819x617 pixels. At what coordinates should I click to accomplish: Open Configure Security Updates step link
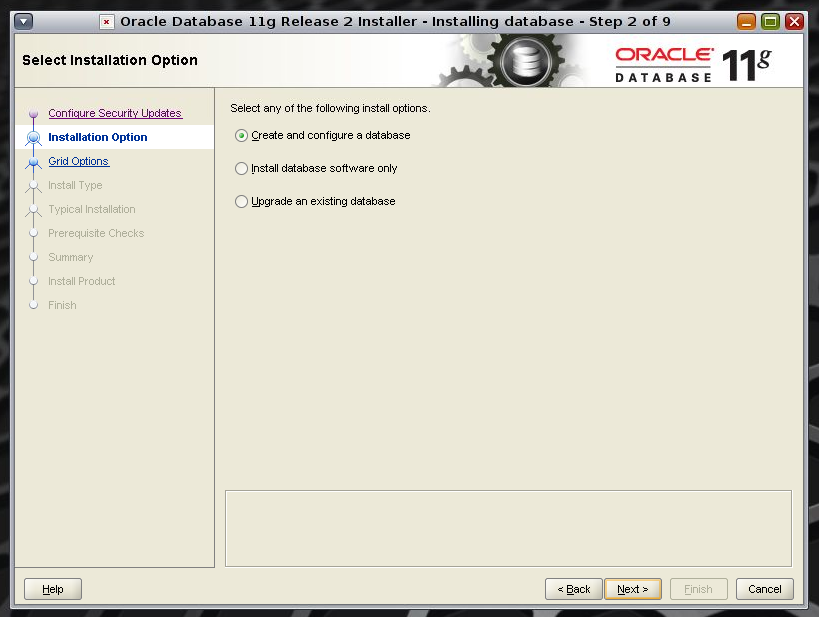point(115,113)
